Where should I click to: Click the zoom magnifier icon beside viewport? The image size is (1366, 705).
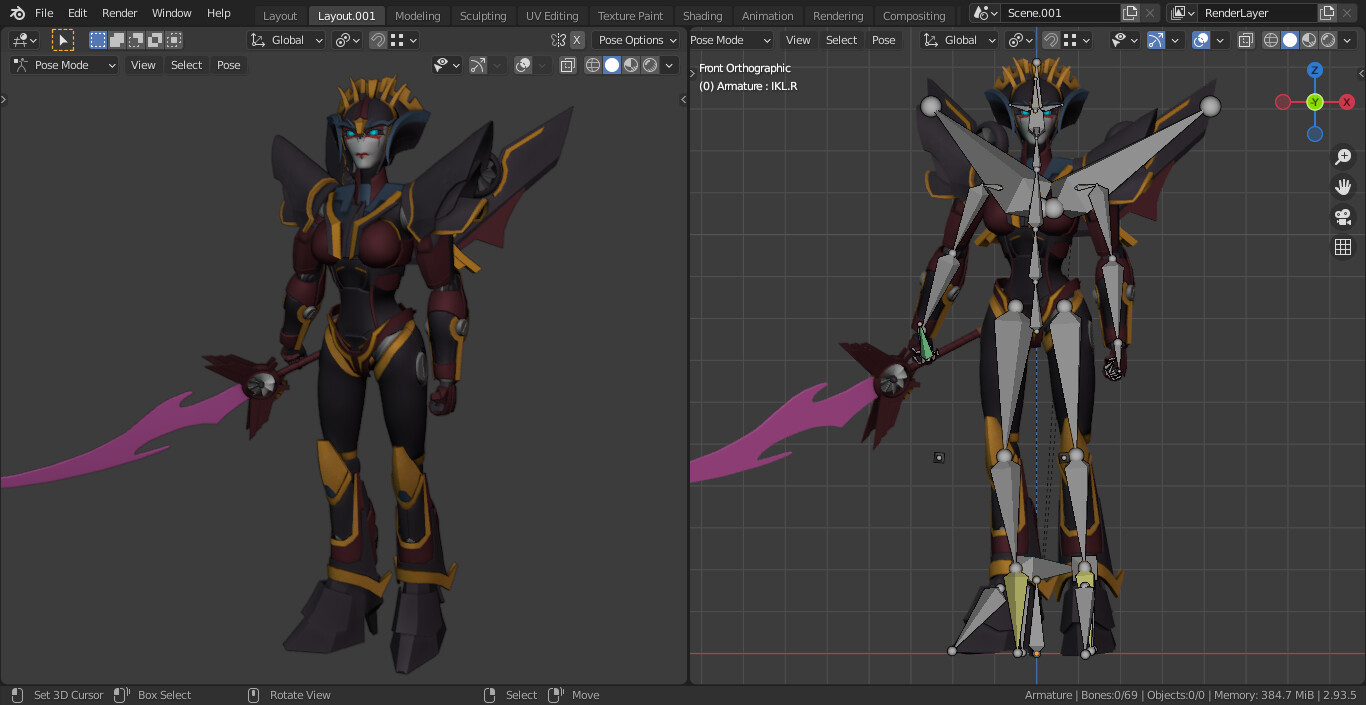coord(1343,156)
